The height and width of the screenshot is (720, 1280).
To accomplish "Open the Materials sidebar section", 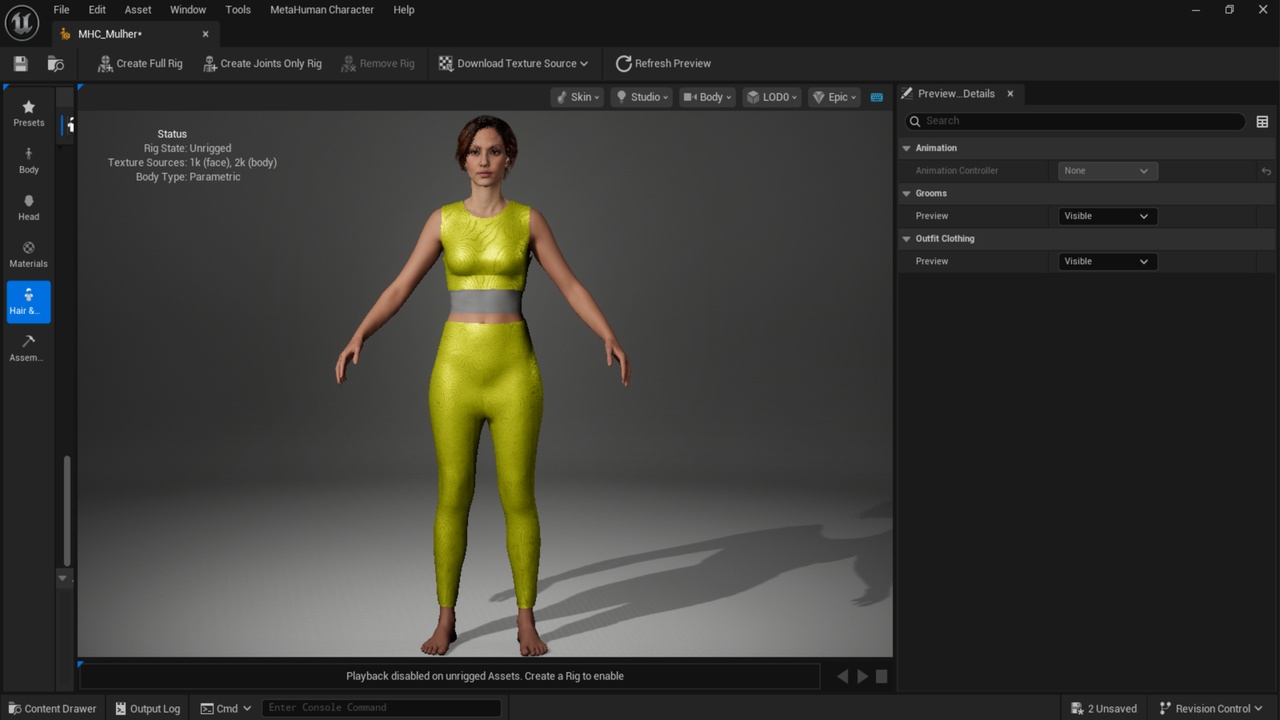I will 28,254.
